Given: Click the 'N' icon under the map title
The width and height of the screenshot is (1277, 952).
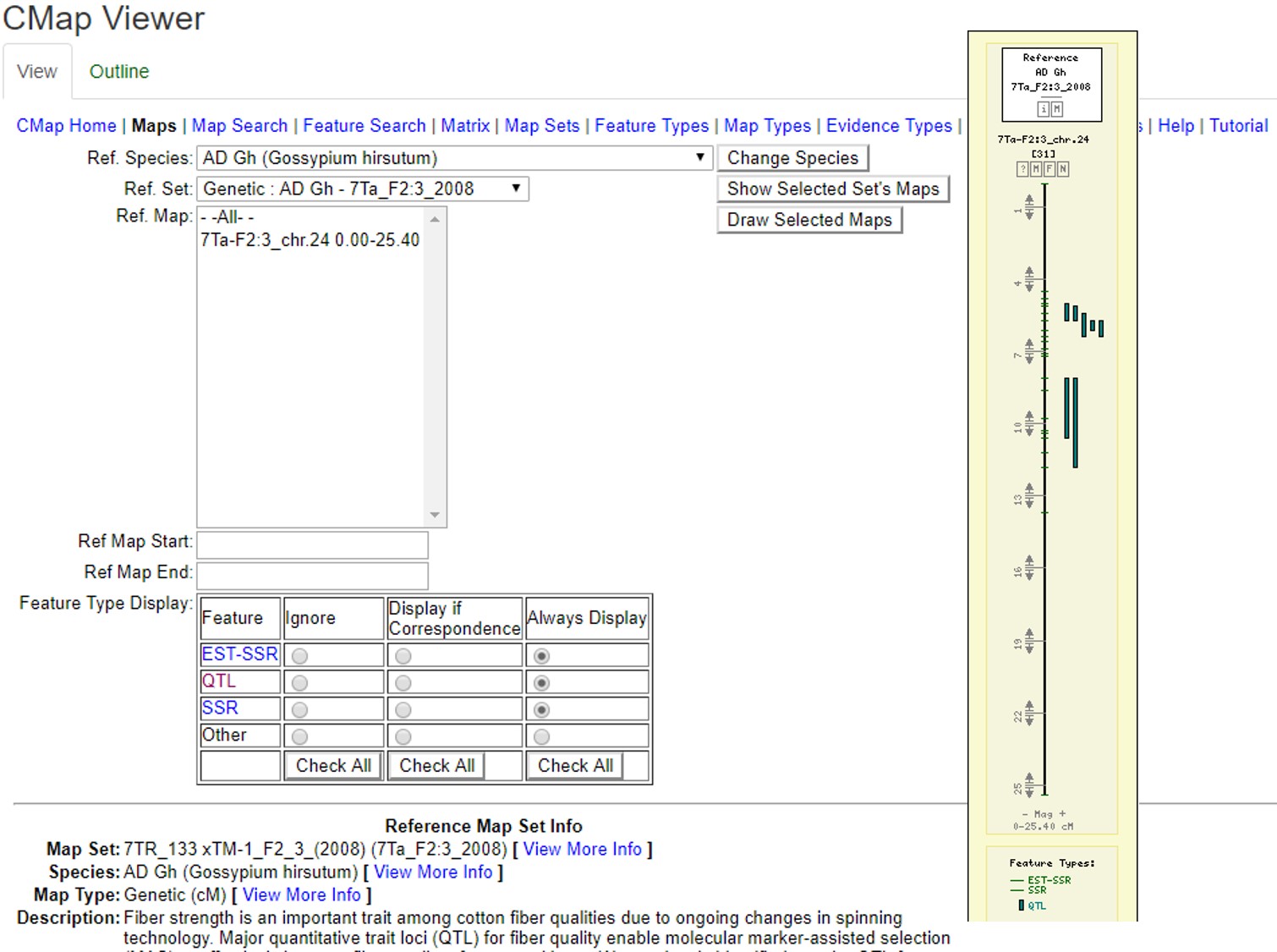Looking at the screenshot, I should [1063, 169].
